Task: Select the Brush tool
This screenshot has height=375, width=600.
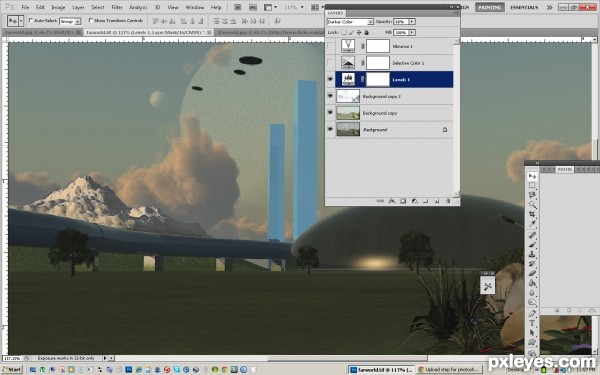Action: (x=532, y=245)
